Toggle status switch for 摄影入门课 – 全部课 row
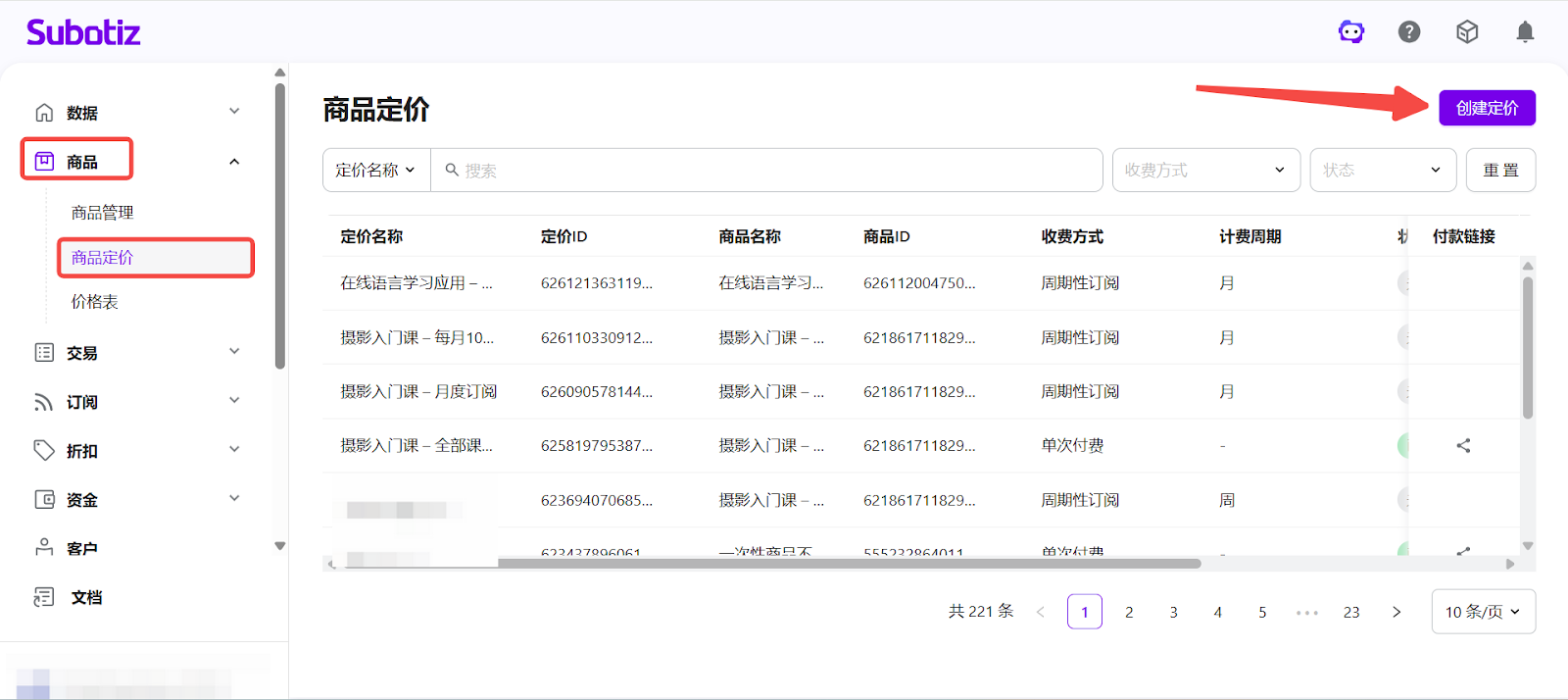Screen dimensions: 1568x700 pyautogui.click(x=1402, y=446)
